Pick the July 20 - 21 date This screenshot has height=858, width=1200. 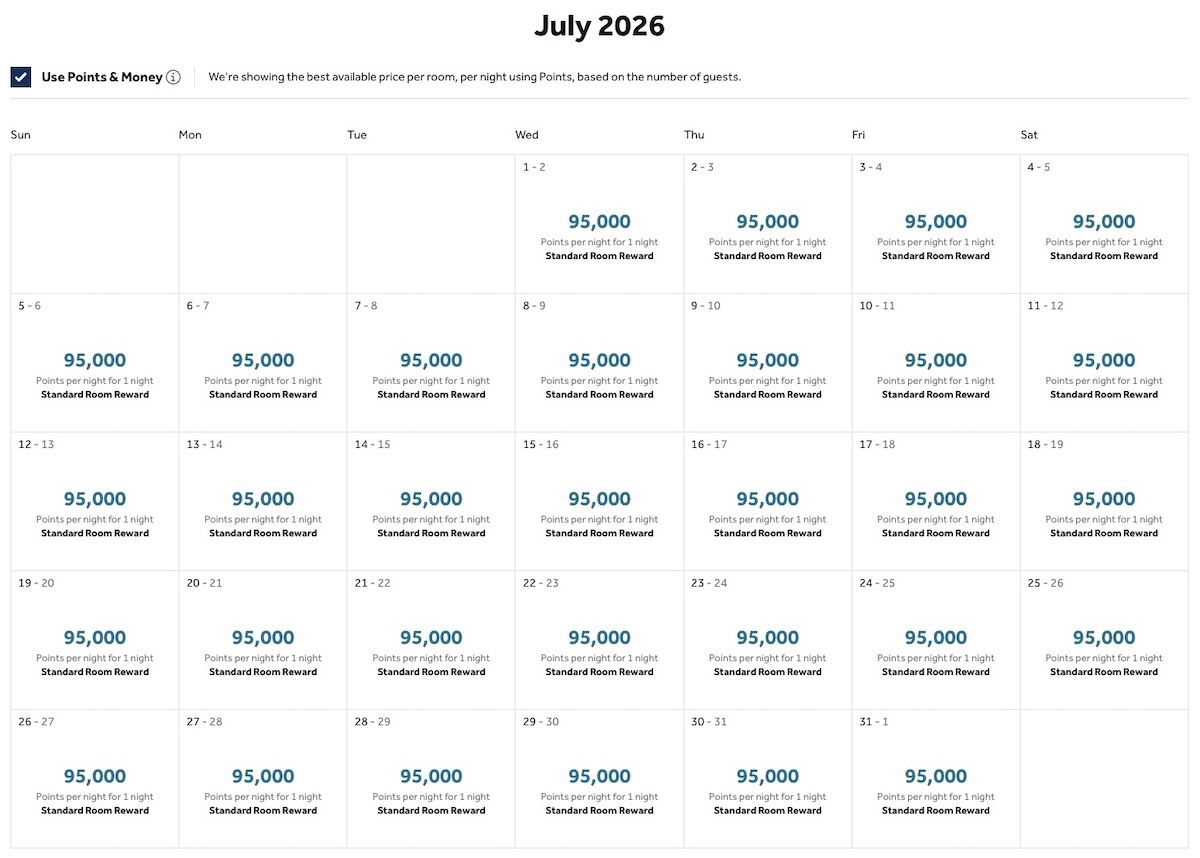(263, 641)
